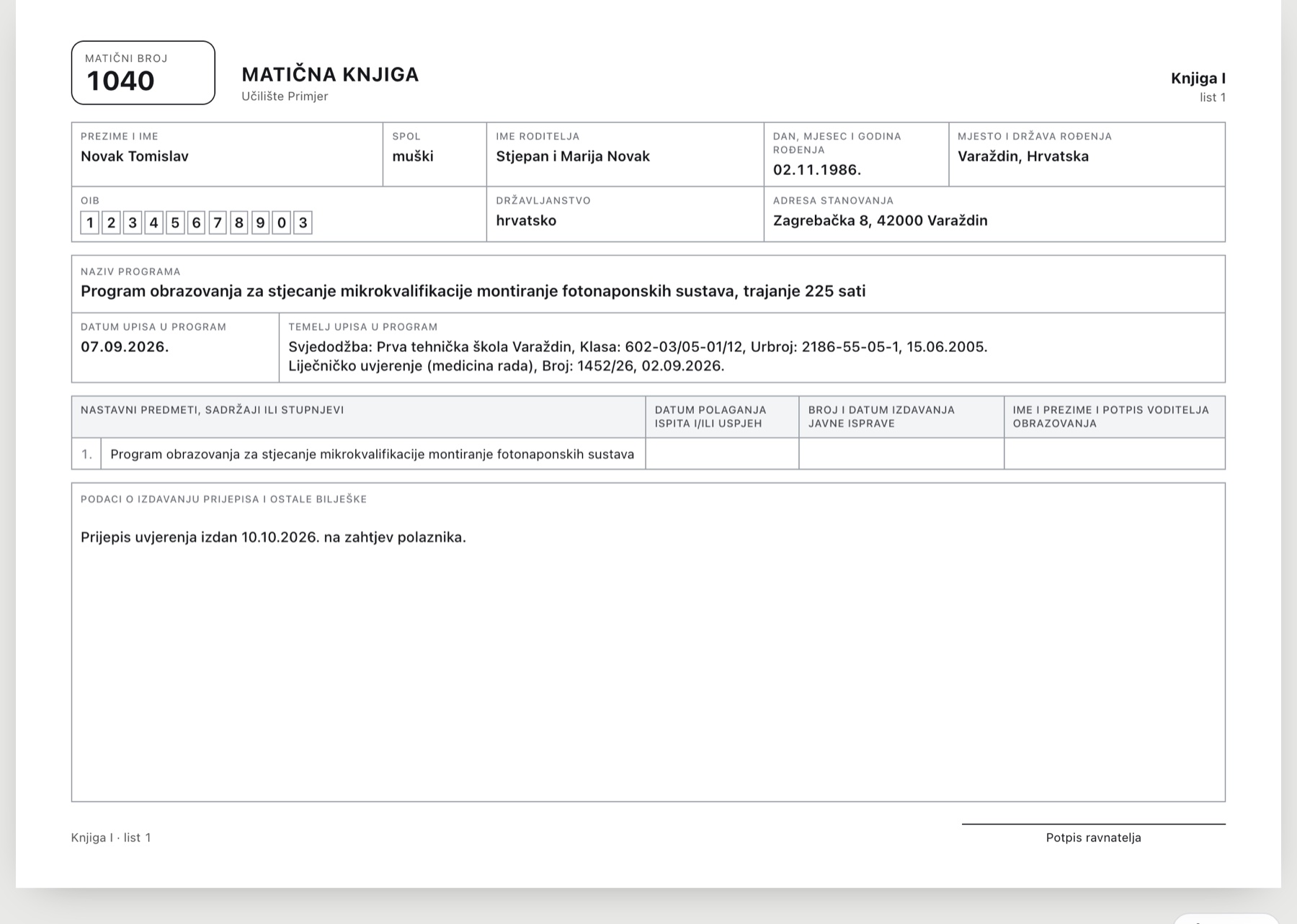The width and height of the screenshot is (1297, 924).
Task: Click empty voditelj obrazovanja signature cell
Action: (1115, 454)
